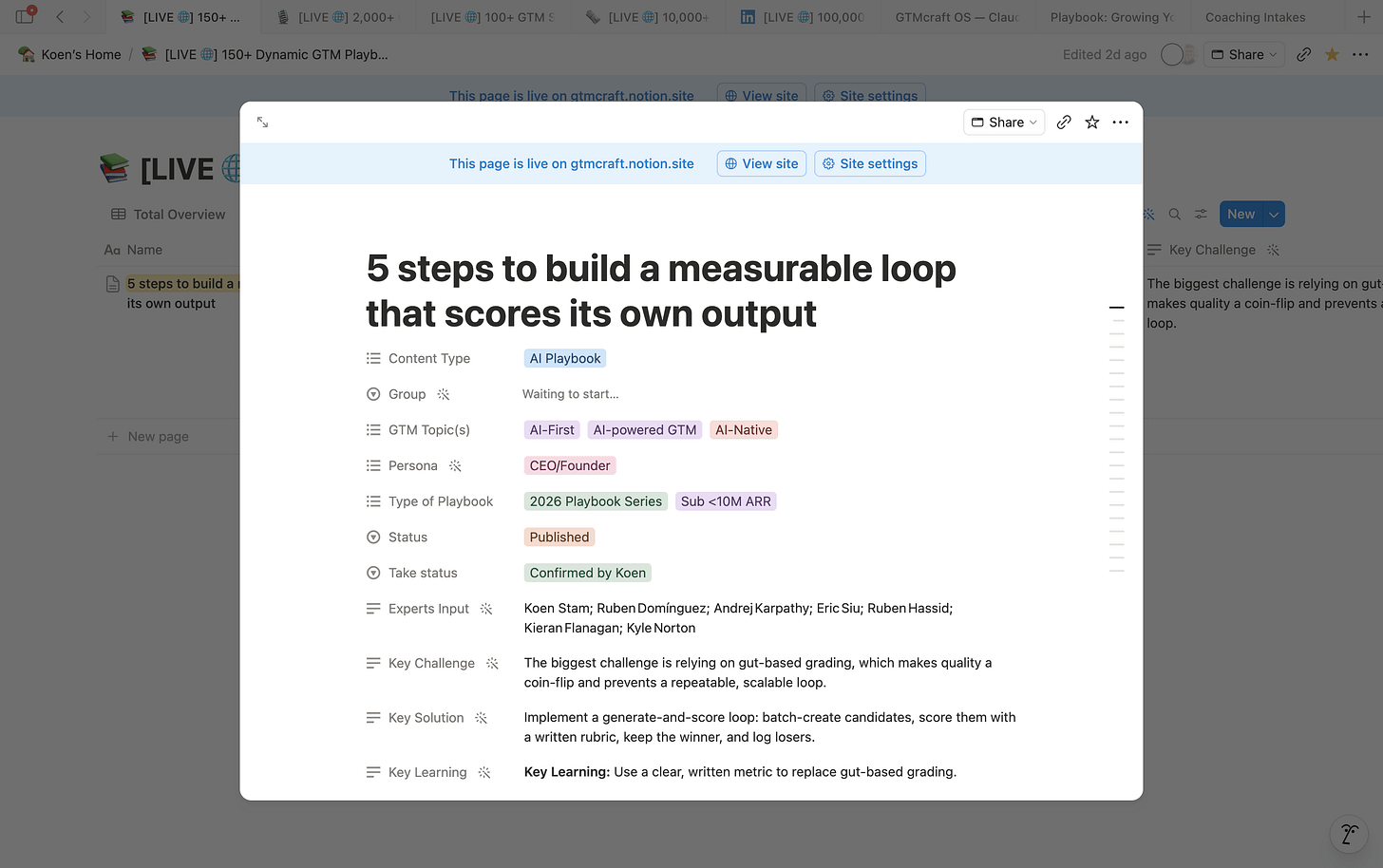Select the Sub <10M ARR tag
The image size is (1383, 868).
pyautogui.click(x=726, y=501)
